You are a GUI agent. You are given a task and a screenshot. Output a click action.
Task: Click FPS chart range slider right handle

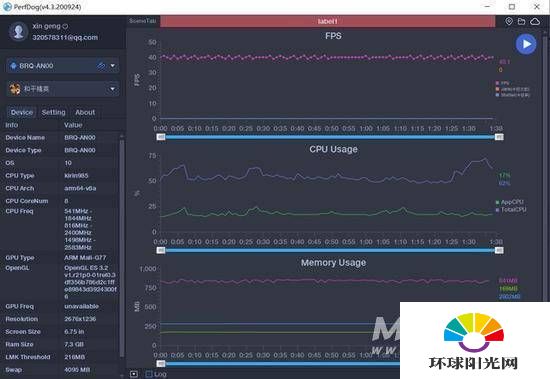coord(499,137)
